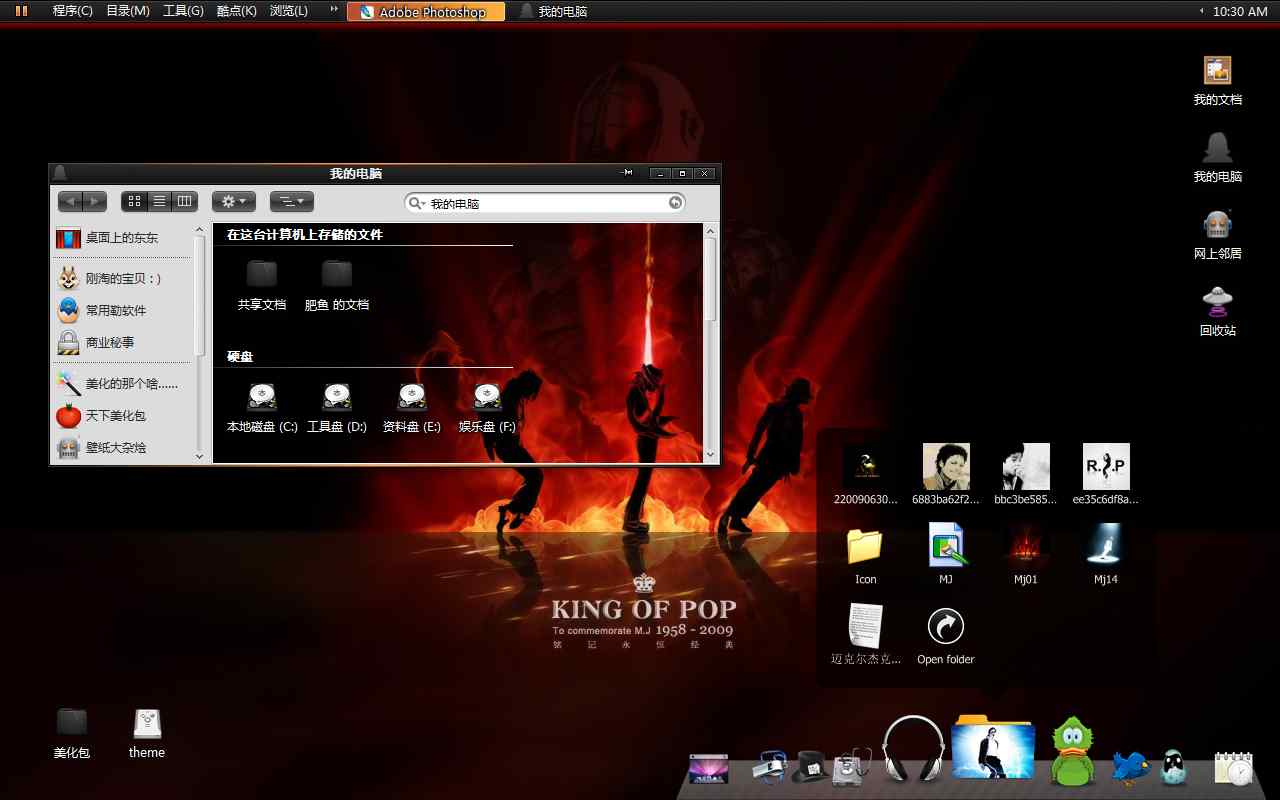The image size is (1280, 800).
Task: Switch to column view
Action: click(x=185, y=202)
